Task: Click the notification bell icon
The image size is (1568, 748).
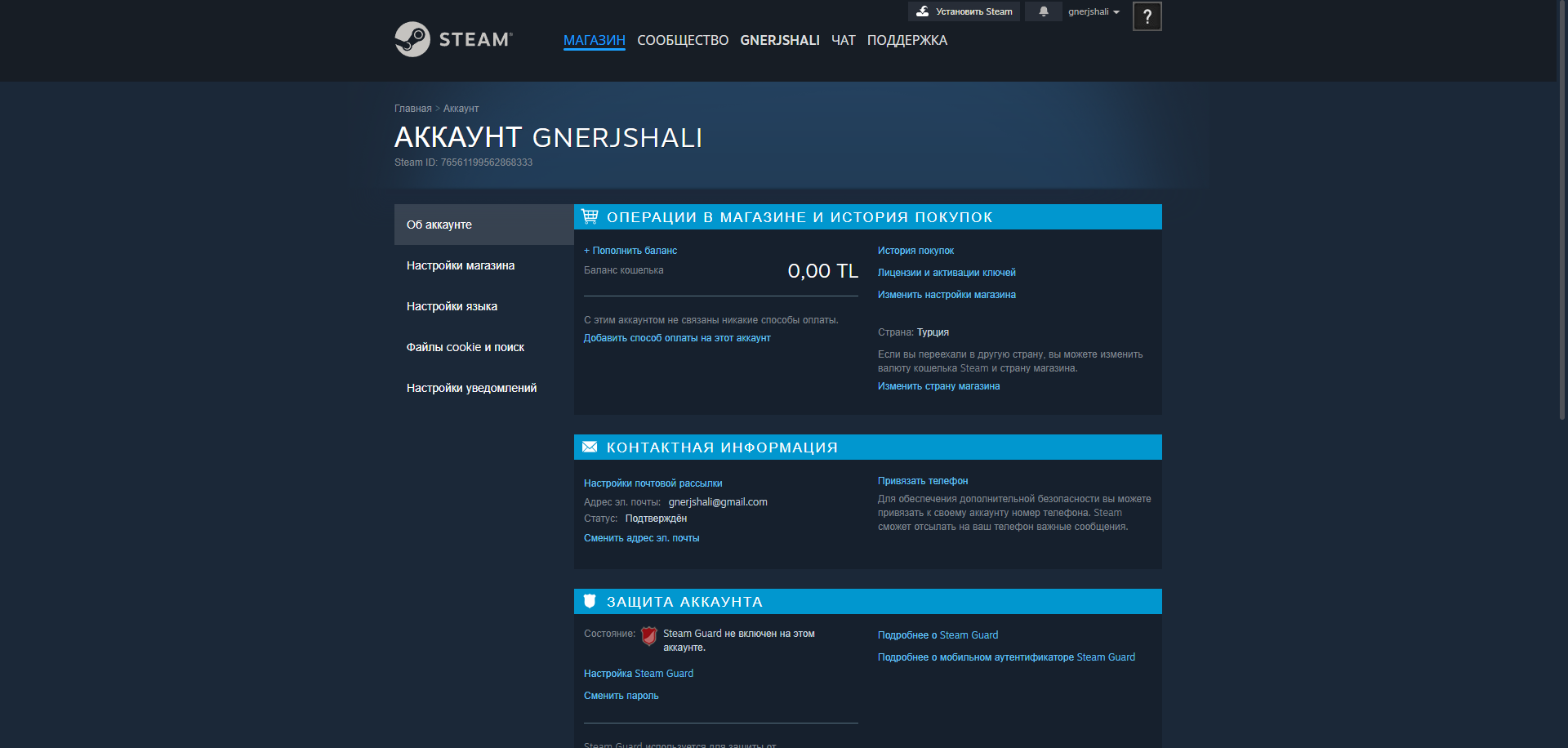Action: click(1043, 11)
